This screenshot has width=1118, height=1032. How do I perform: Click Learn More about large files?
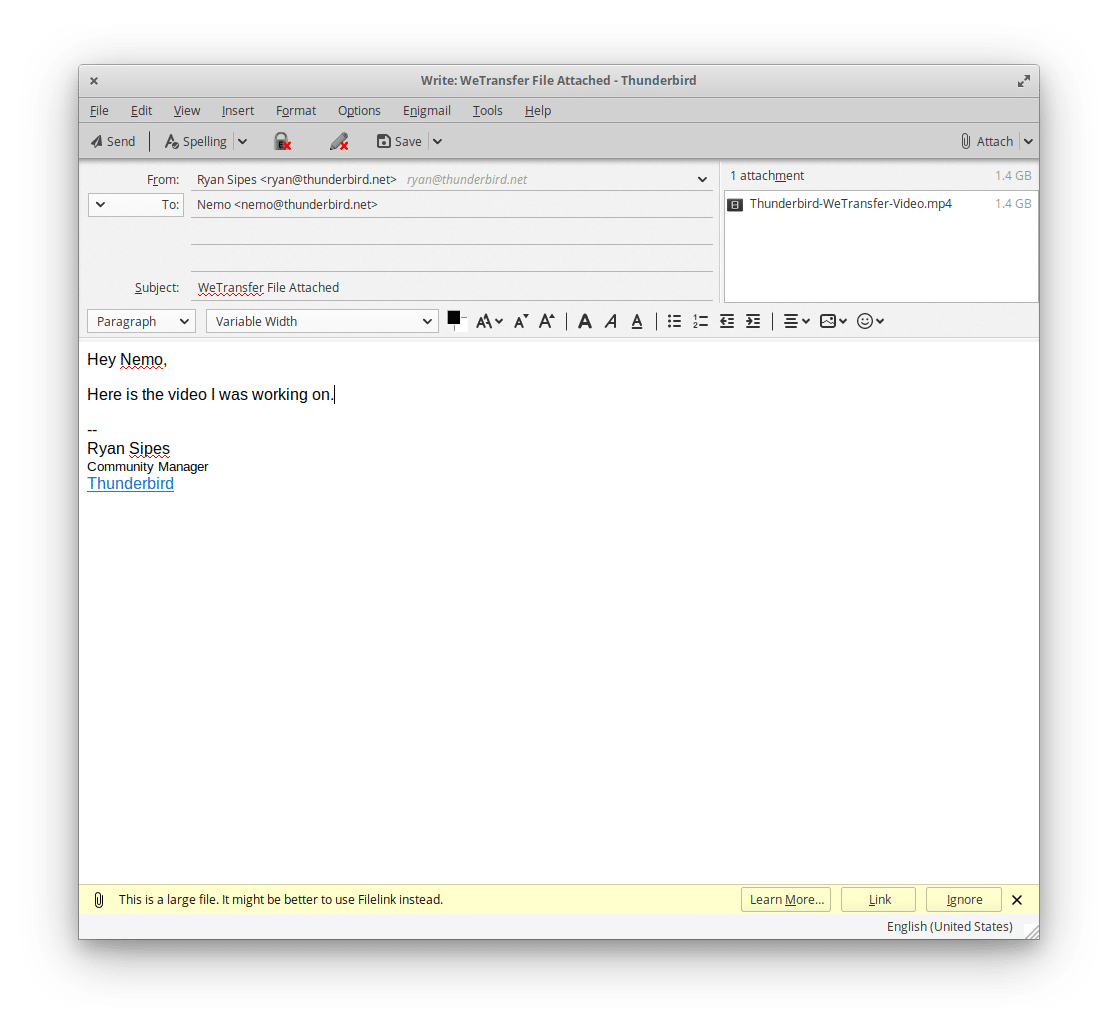tap(786, 899)
